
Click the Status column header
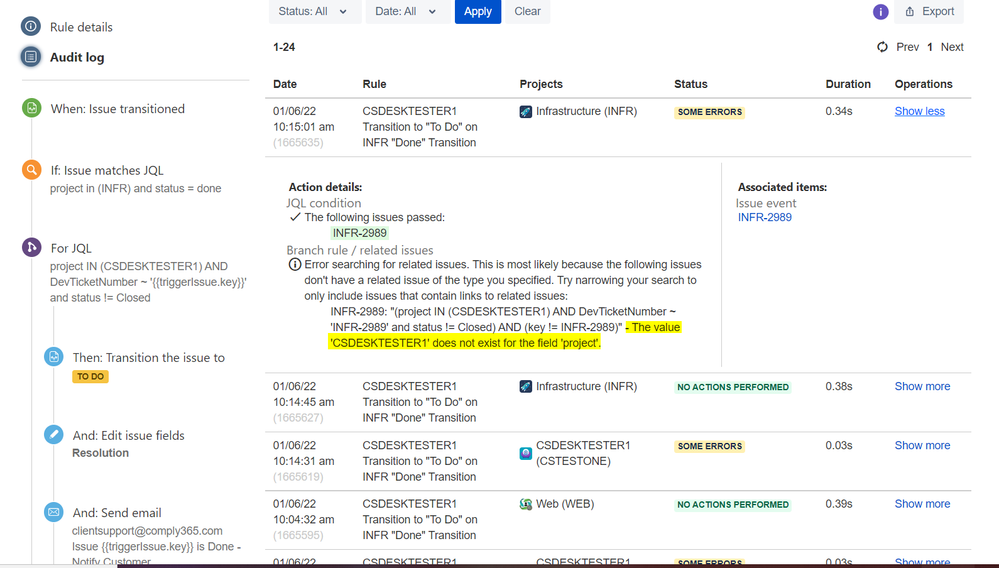pyautogui.click(x=691, y=84)
